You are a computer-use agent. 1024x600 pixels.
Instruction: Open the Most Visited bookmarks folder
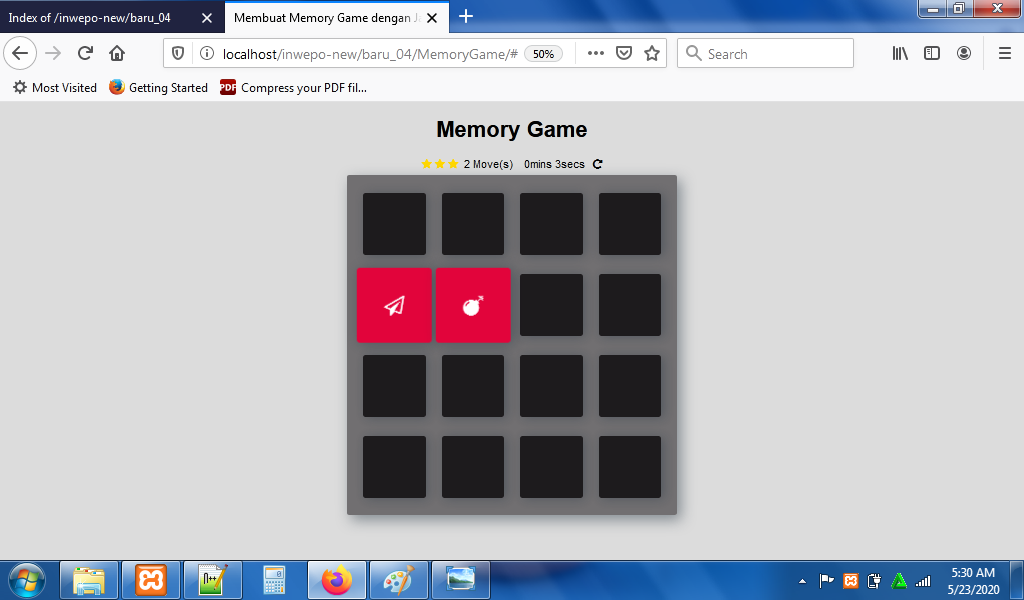coord(55,87)
